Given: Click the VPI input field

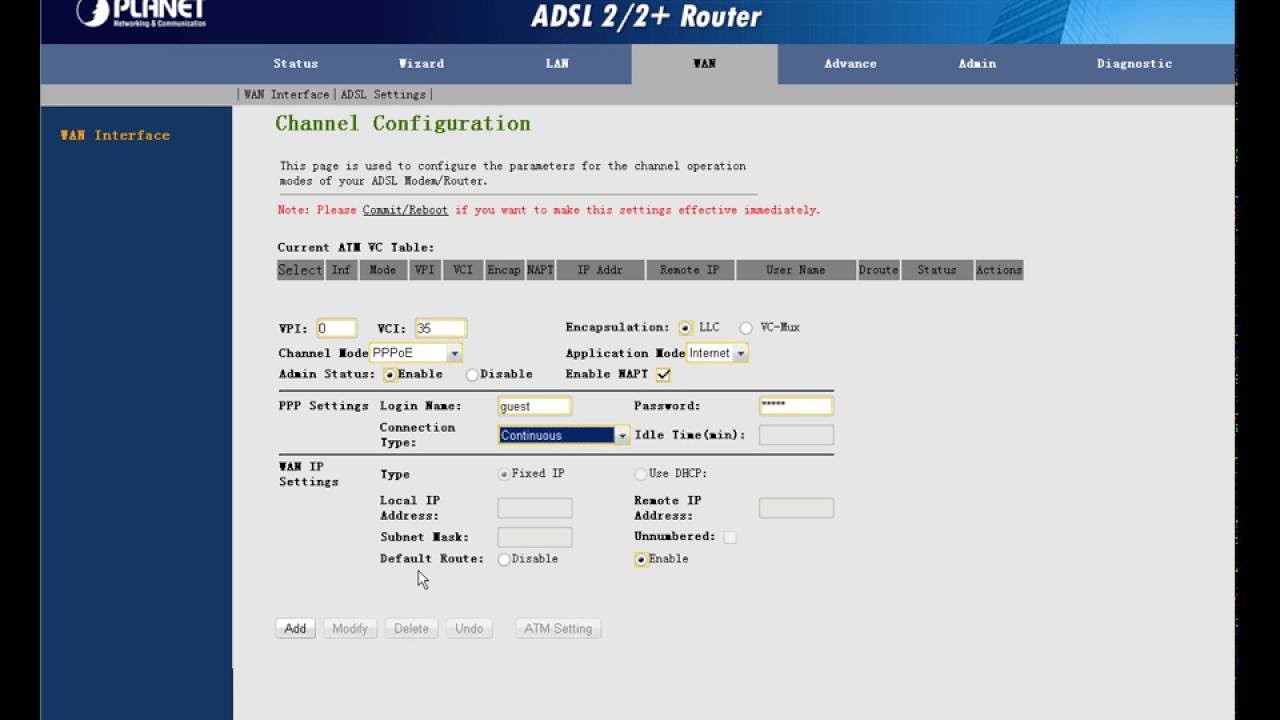Looking at the screenshot, I should coord(336,328).
